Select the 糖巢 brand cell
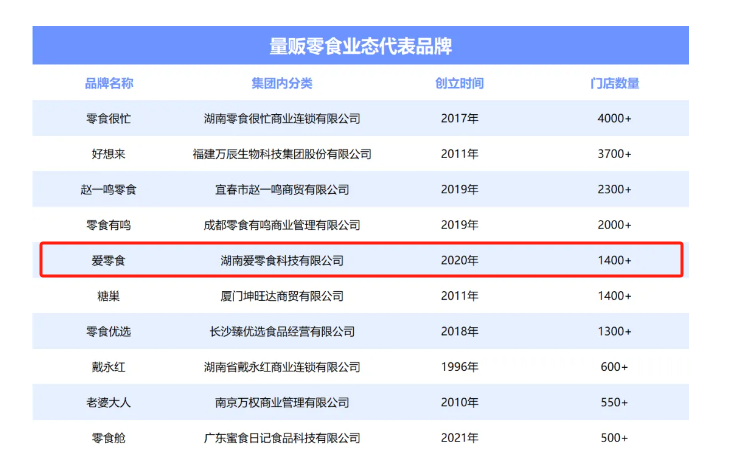 [x=109, y=296]
